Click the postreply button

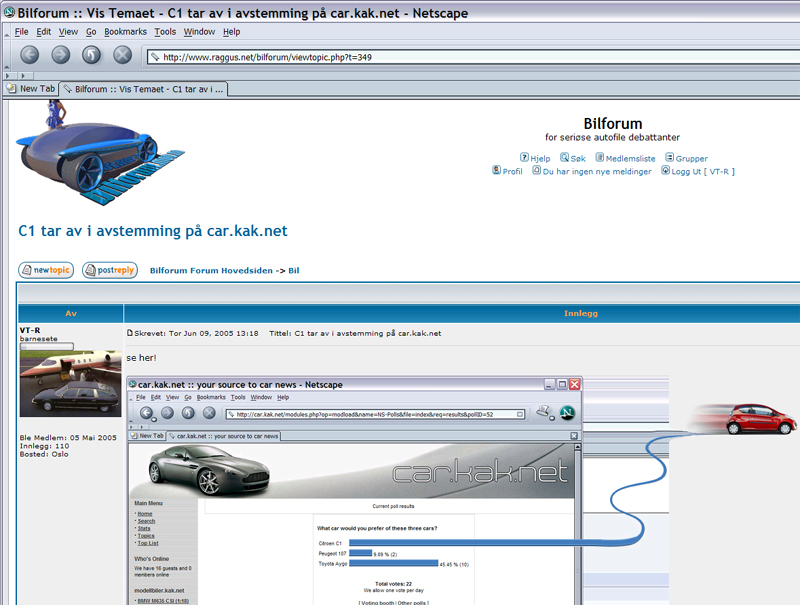pyautogui.click(x=110, y=270)
